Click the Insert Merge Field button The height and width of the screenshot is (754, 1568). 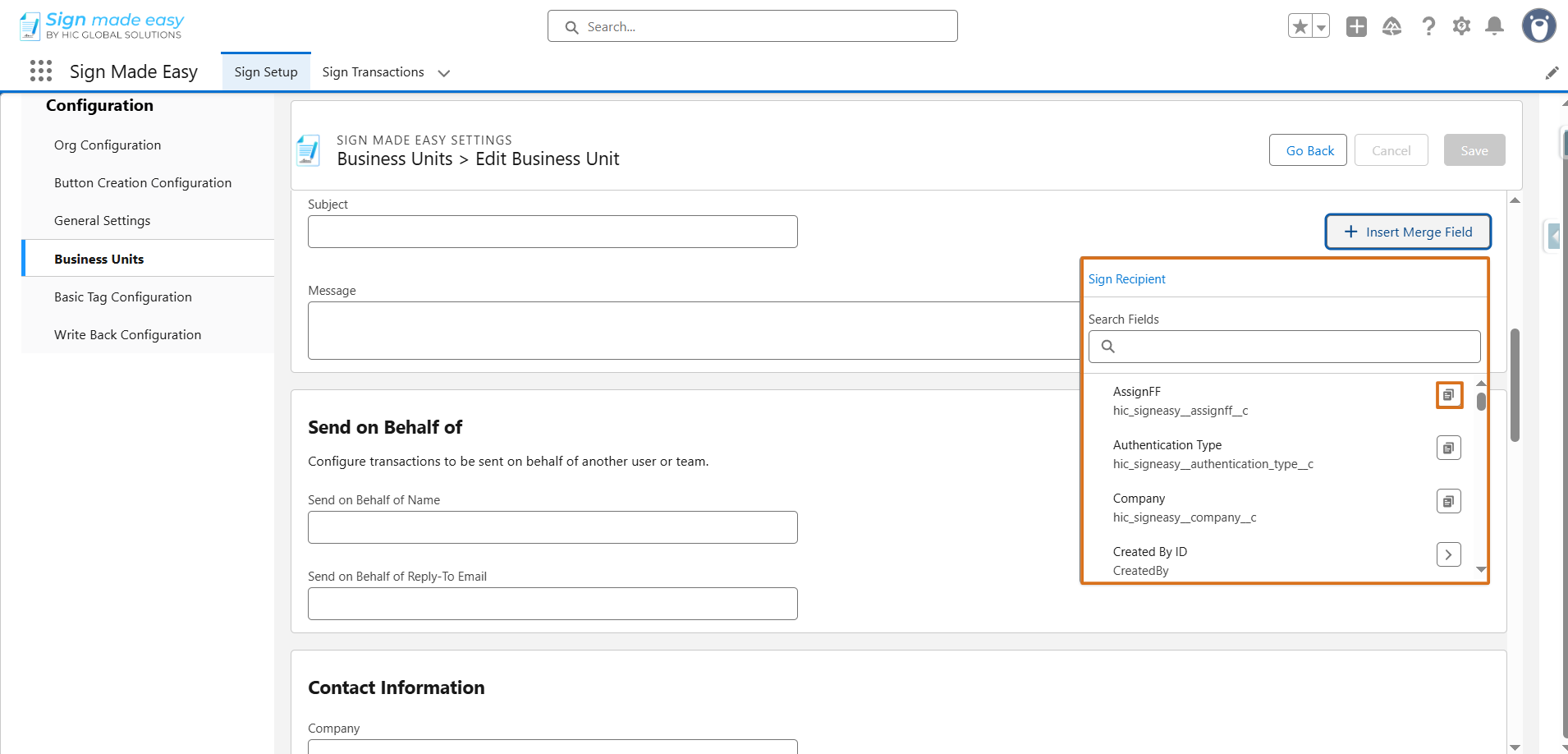click(1408, 232)
